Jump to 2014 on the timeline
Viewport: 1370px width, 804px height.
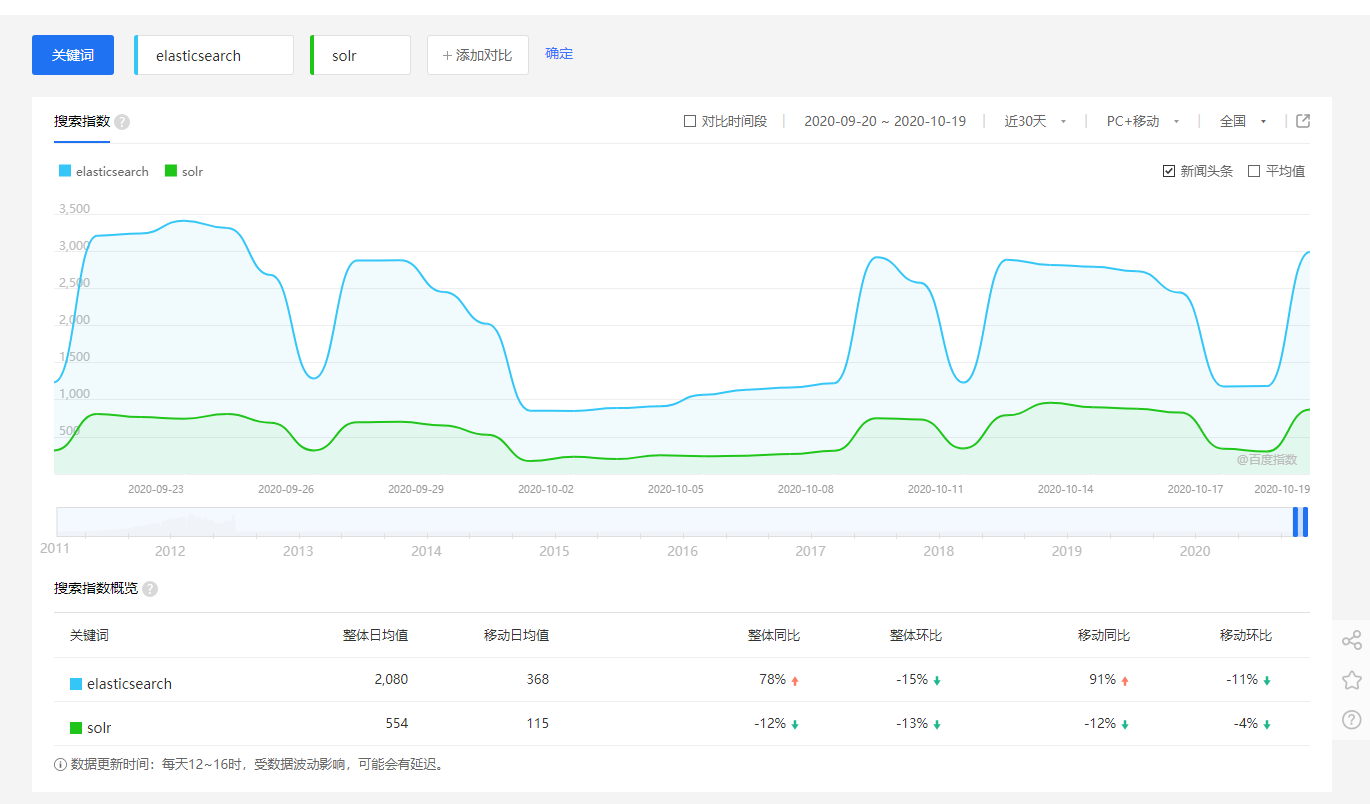(426, 551)
